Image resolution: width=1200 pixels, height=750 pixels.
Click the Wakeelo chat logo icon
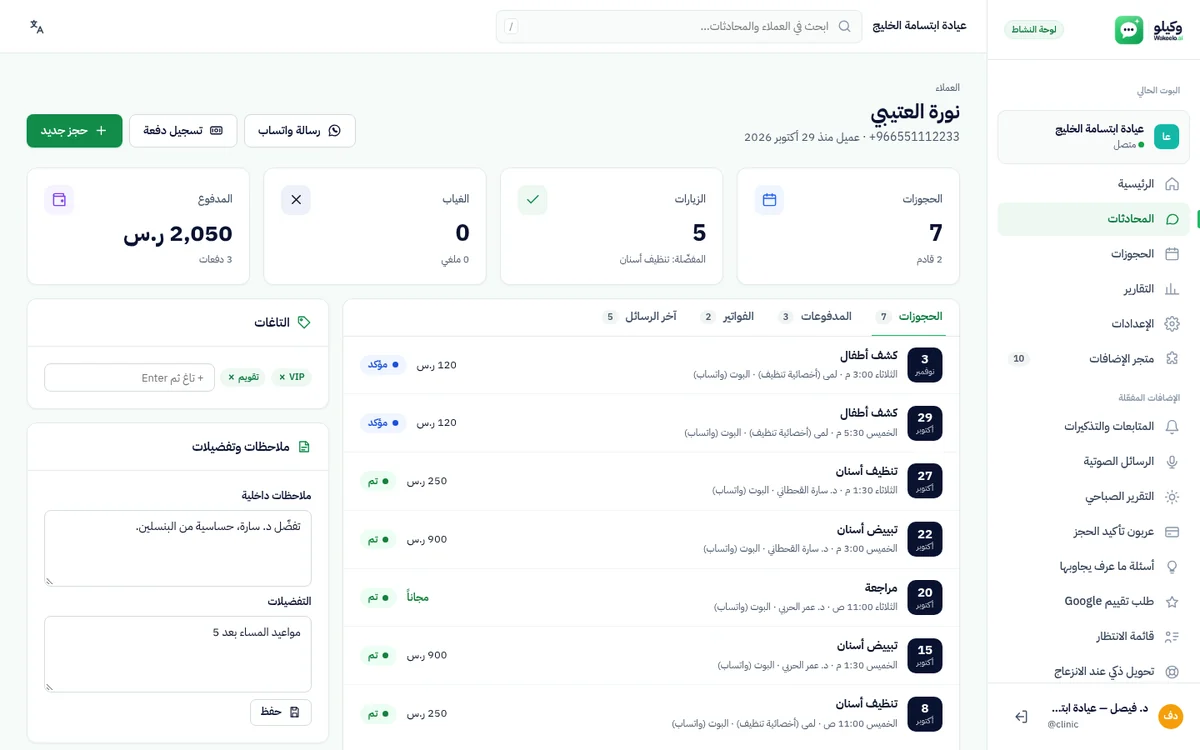point(1129,30)
